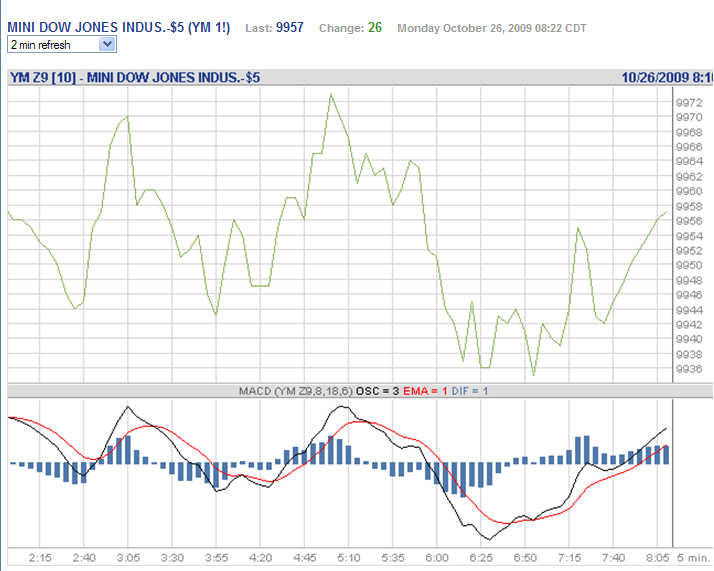
Task: Click the 7:40 time axis label
Action: point(613,558)
